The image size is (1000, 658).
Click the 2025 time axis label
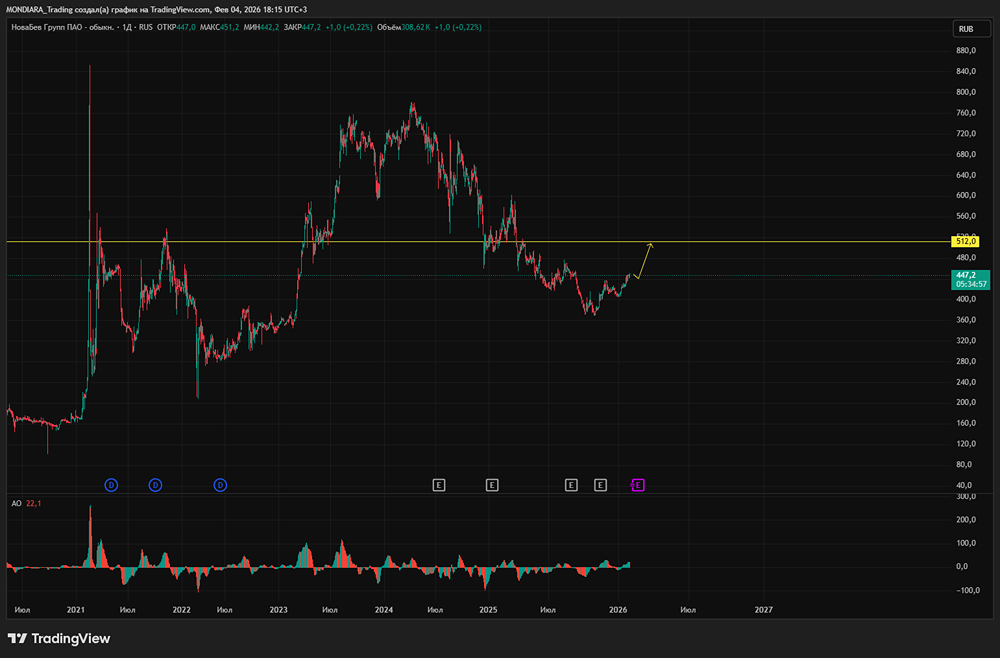pos(488,610)
